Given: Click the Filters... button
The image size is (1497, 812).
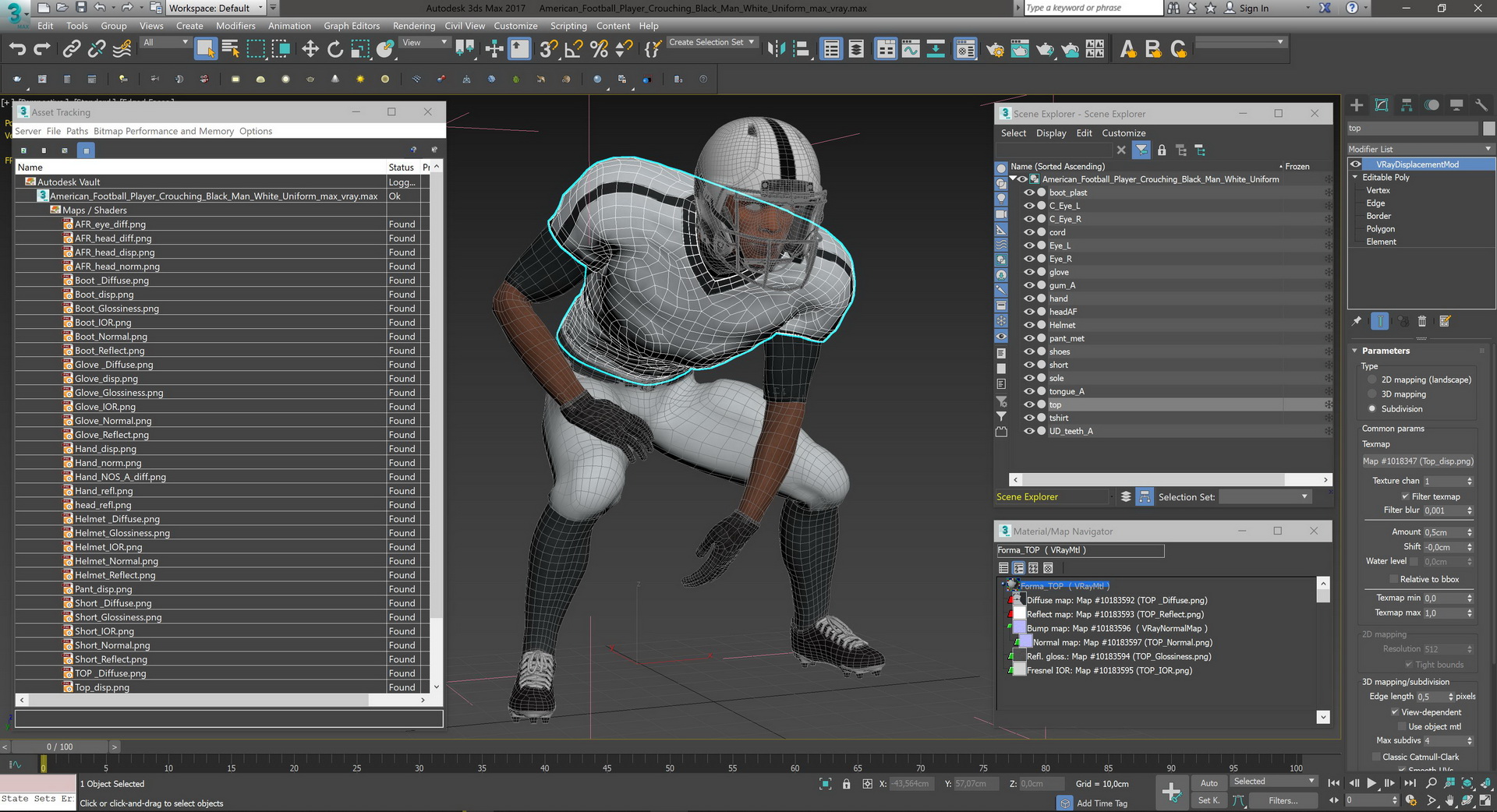Looking at the screenshot, I should pos(1283,800).
